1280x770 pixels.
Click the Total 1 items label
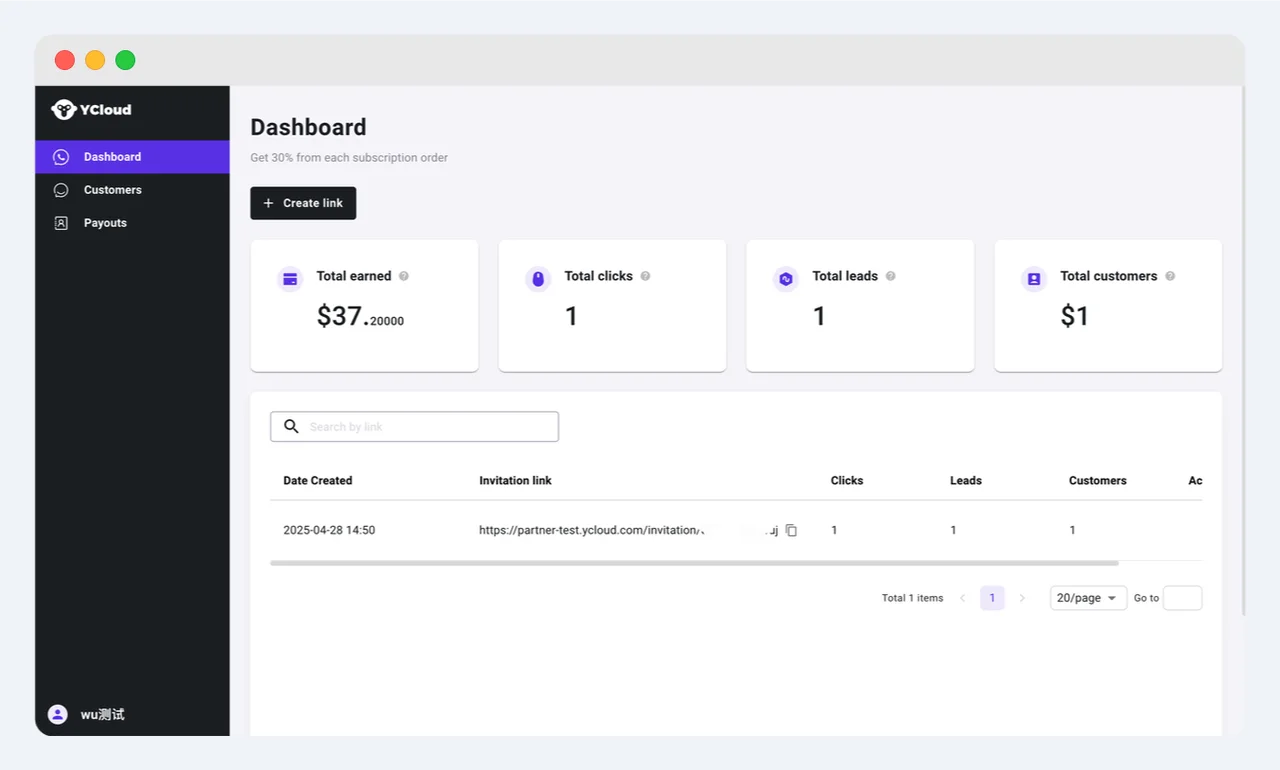click(x=912, y=598)
